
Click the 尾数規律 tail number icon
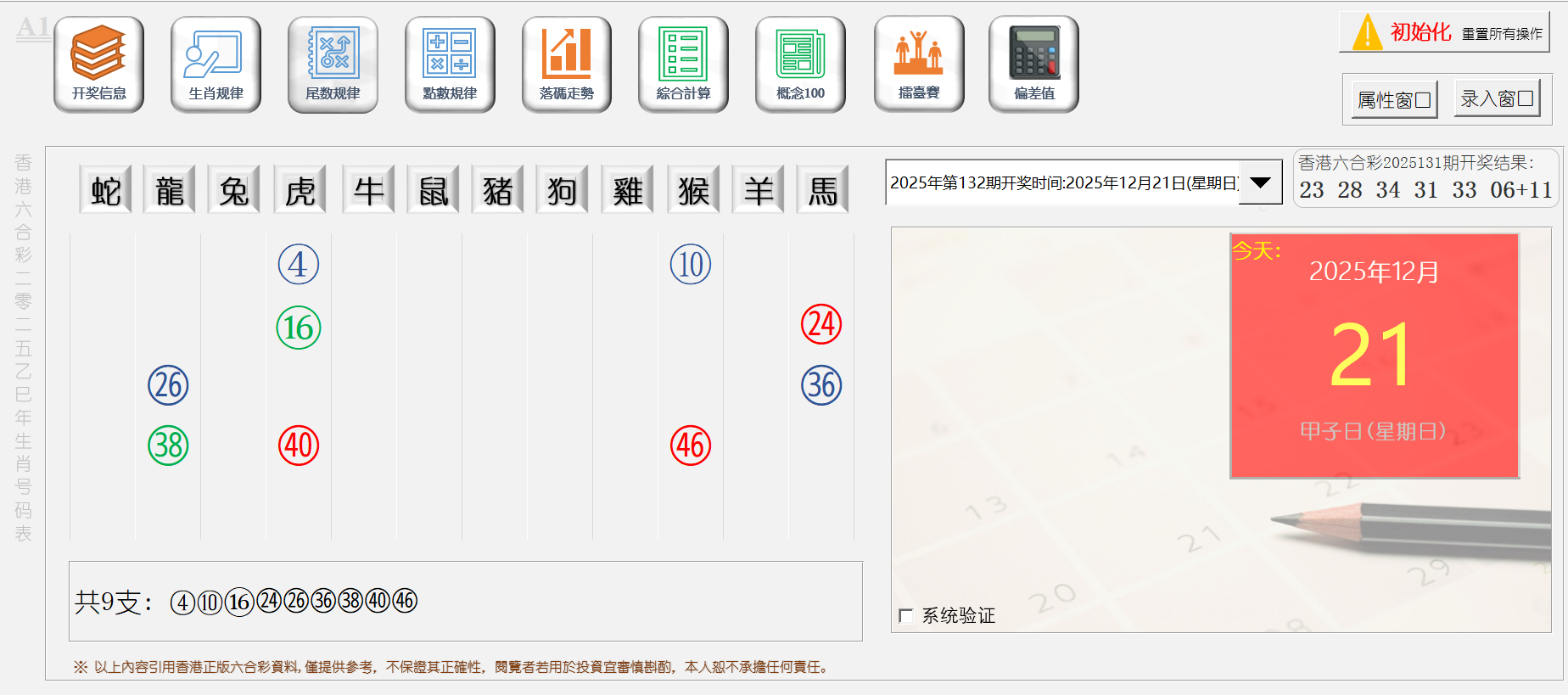[x=333, y=64]
